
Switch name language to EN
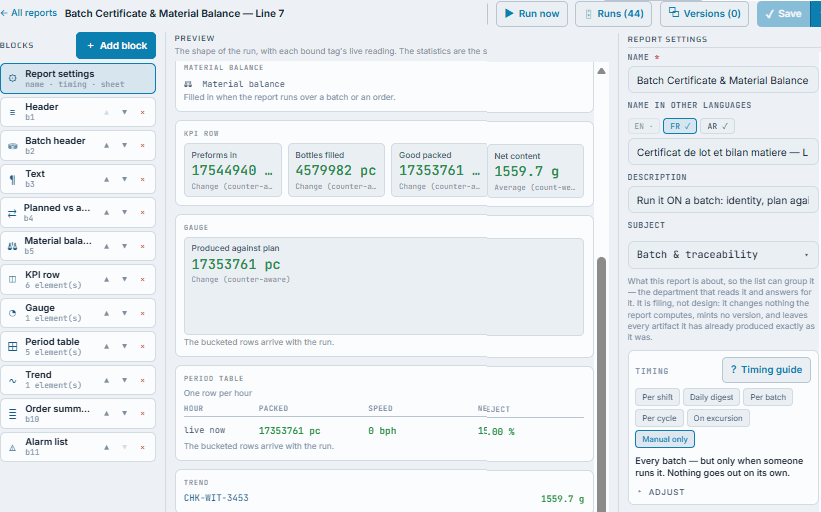coord(644,126)
